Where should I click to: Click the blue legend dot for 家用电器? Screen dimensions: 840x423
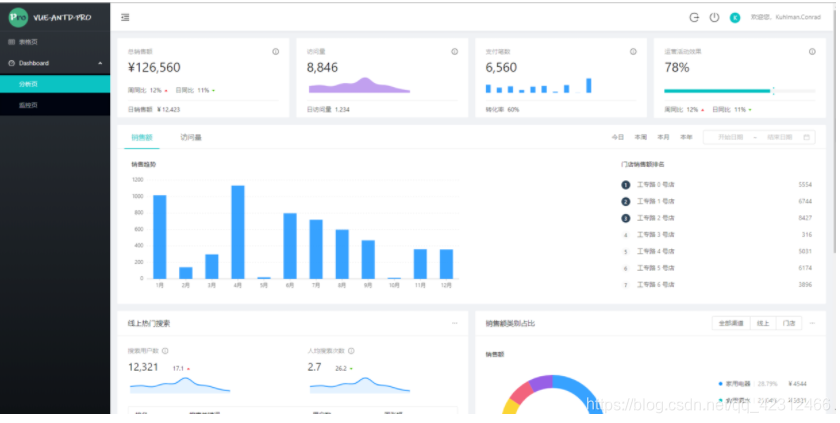click(x=721, y=384)
